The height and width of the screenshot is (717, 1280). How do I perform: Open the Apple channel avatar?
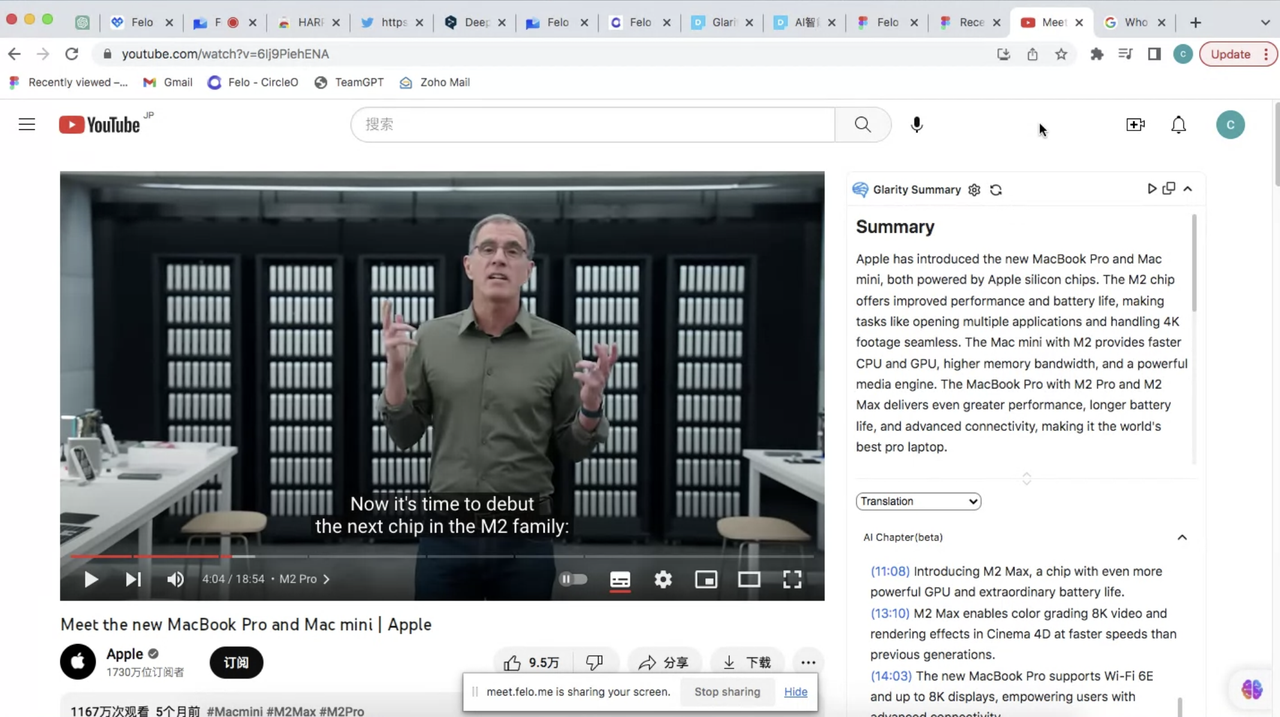(78, 662)
